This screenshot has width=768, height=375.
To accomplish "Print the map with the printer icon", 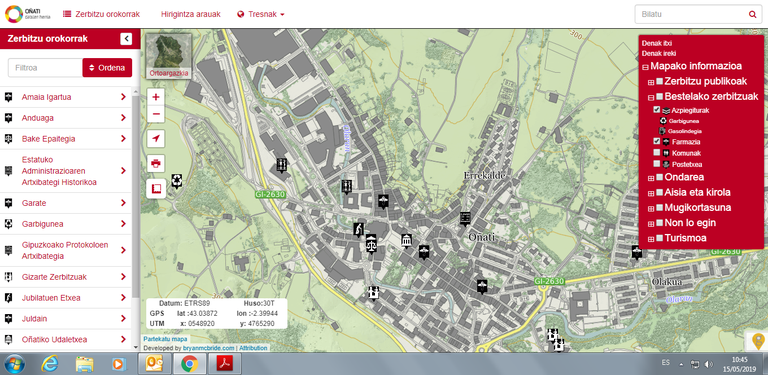I will (x=156, y=164).
